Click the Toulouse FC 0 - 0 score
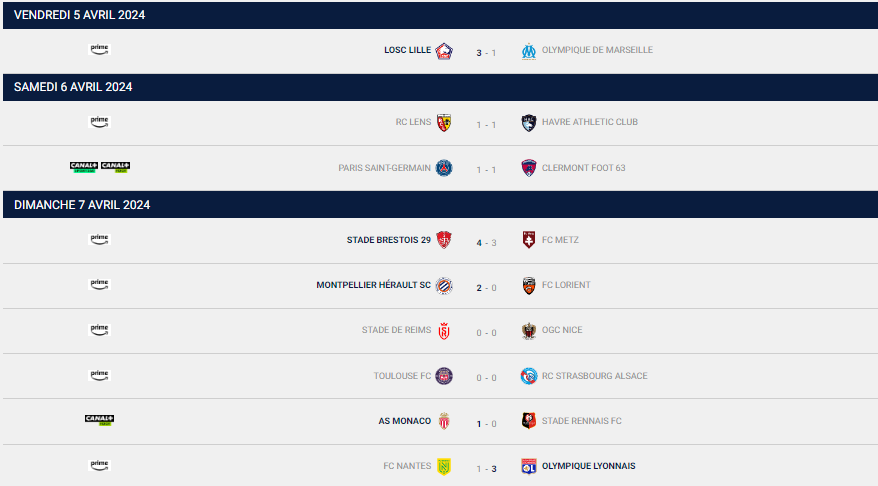 (x=486, y=378)
